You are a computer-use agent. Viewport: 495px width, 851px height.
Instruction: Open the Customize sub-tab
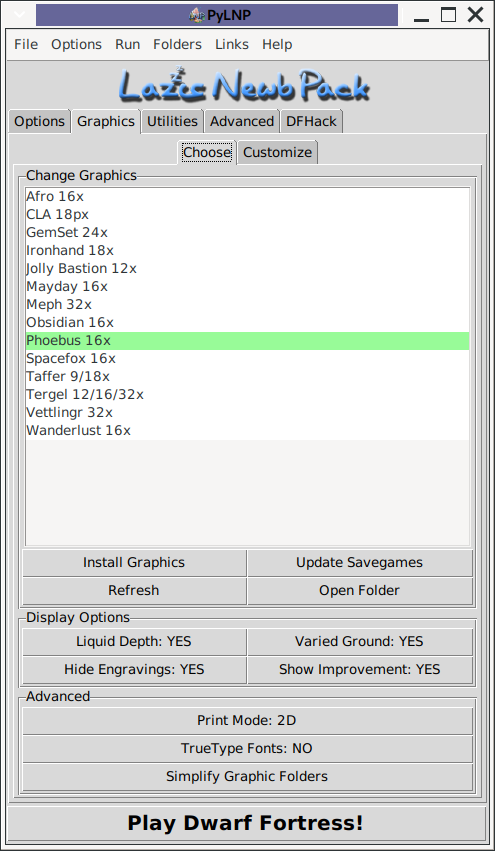[x=277, y=152]
